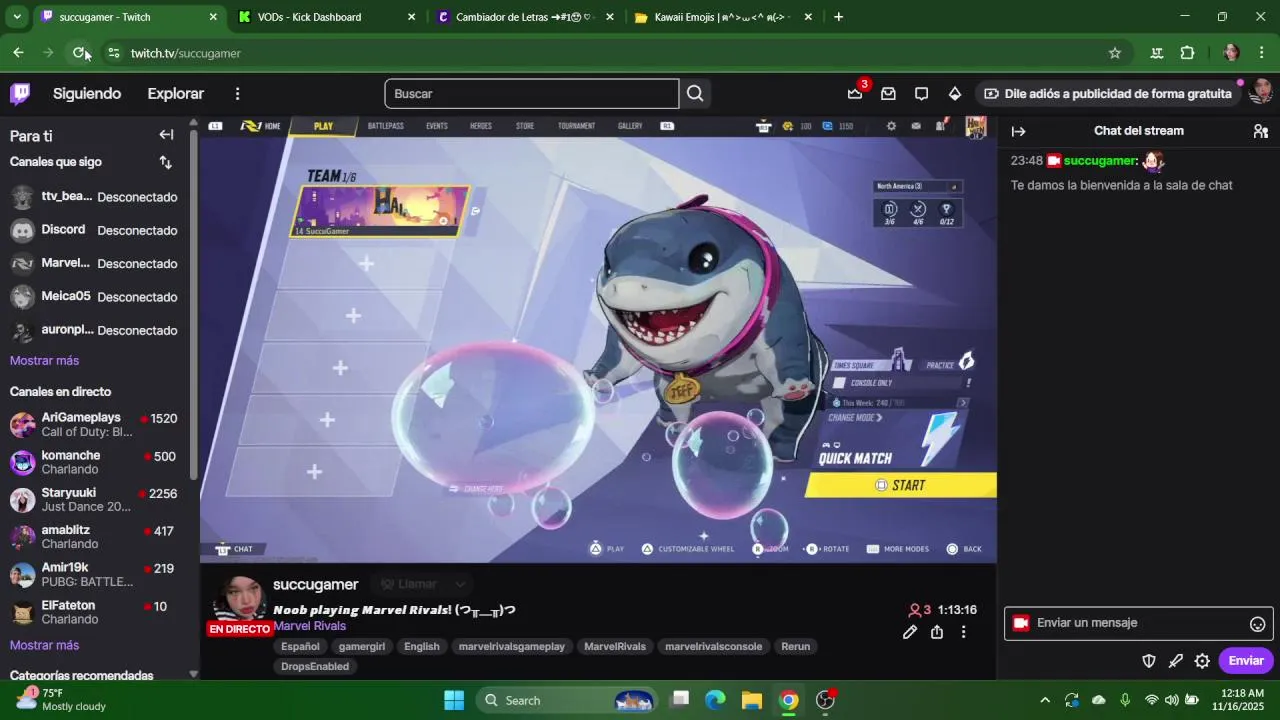Open File Explorer in the taskbar
This screenshot has width=1280, height=720.
(x=751, y=700)
